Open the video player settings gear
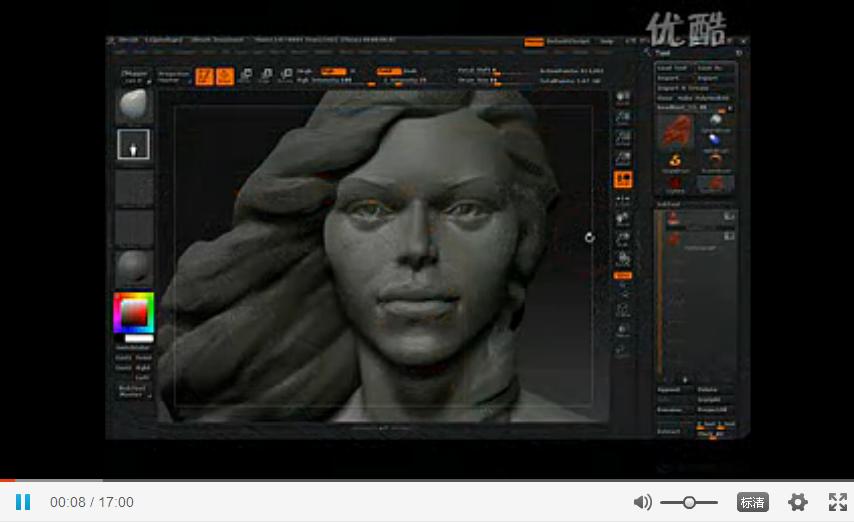 click(798, 502)
